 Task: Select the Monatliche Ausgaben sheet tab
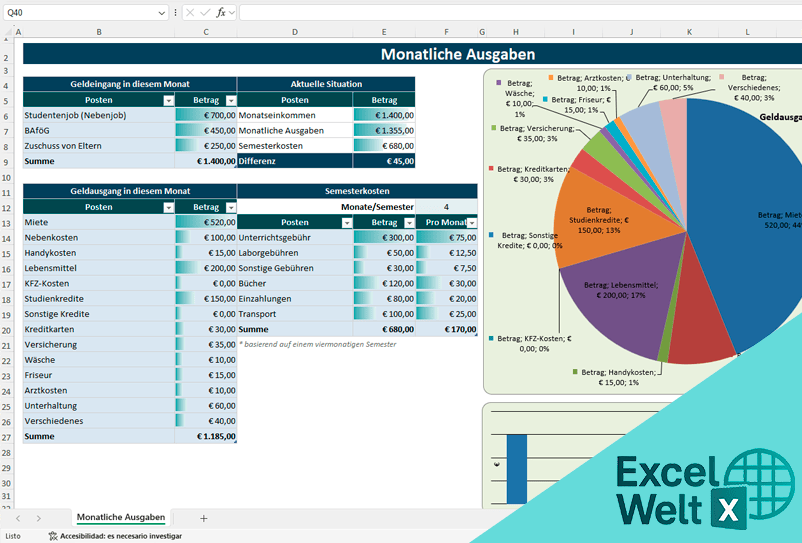(121, 517)
